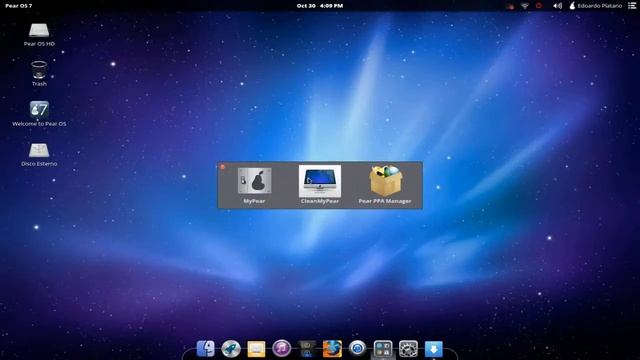
Task: Open Edoardo Platano user menu
Action: 596,6
